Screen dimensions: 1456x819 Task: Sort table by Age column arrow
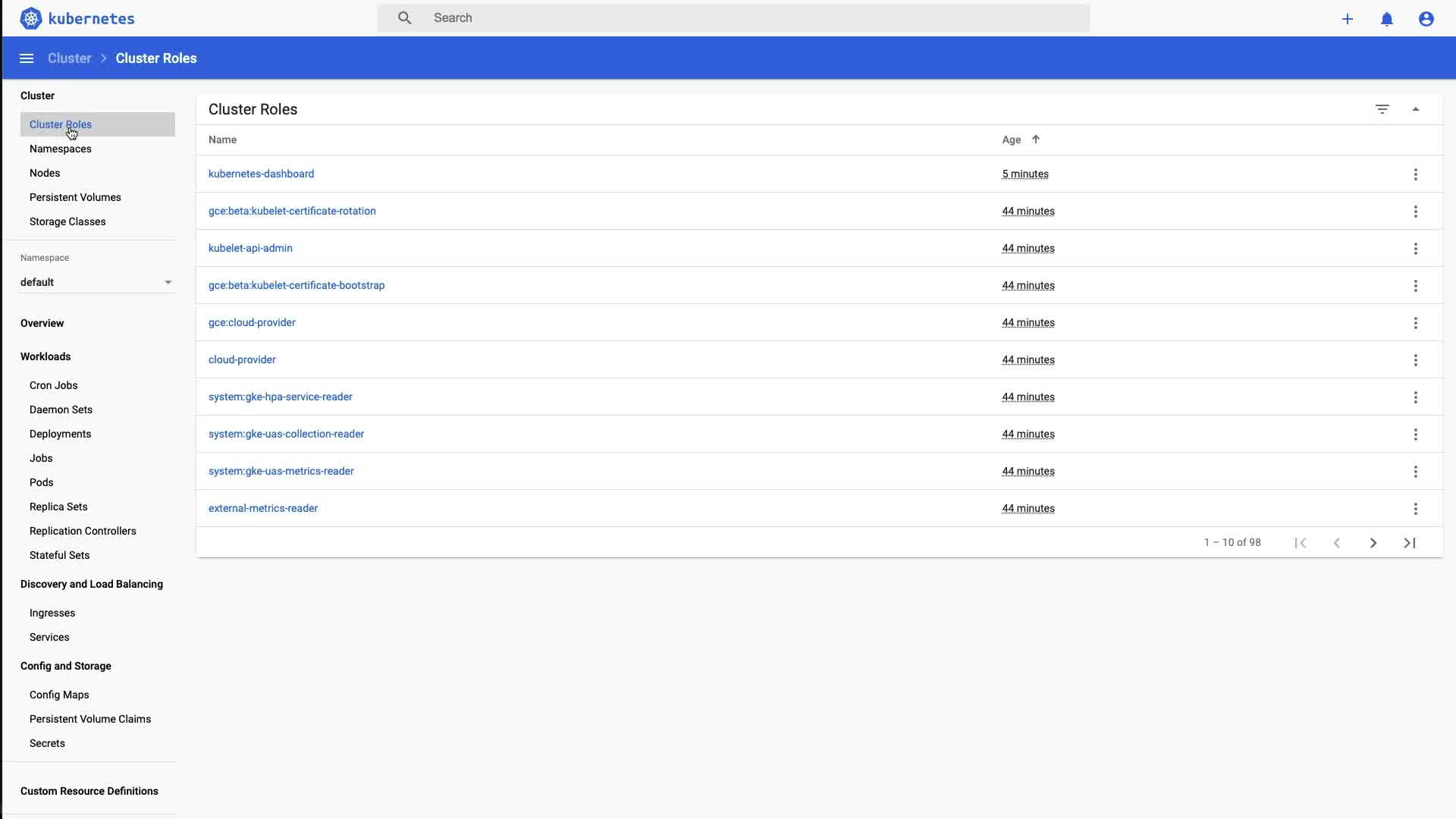1036,140
